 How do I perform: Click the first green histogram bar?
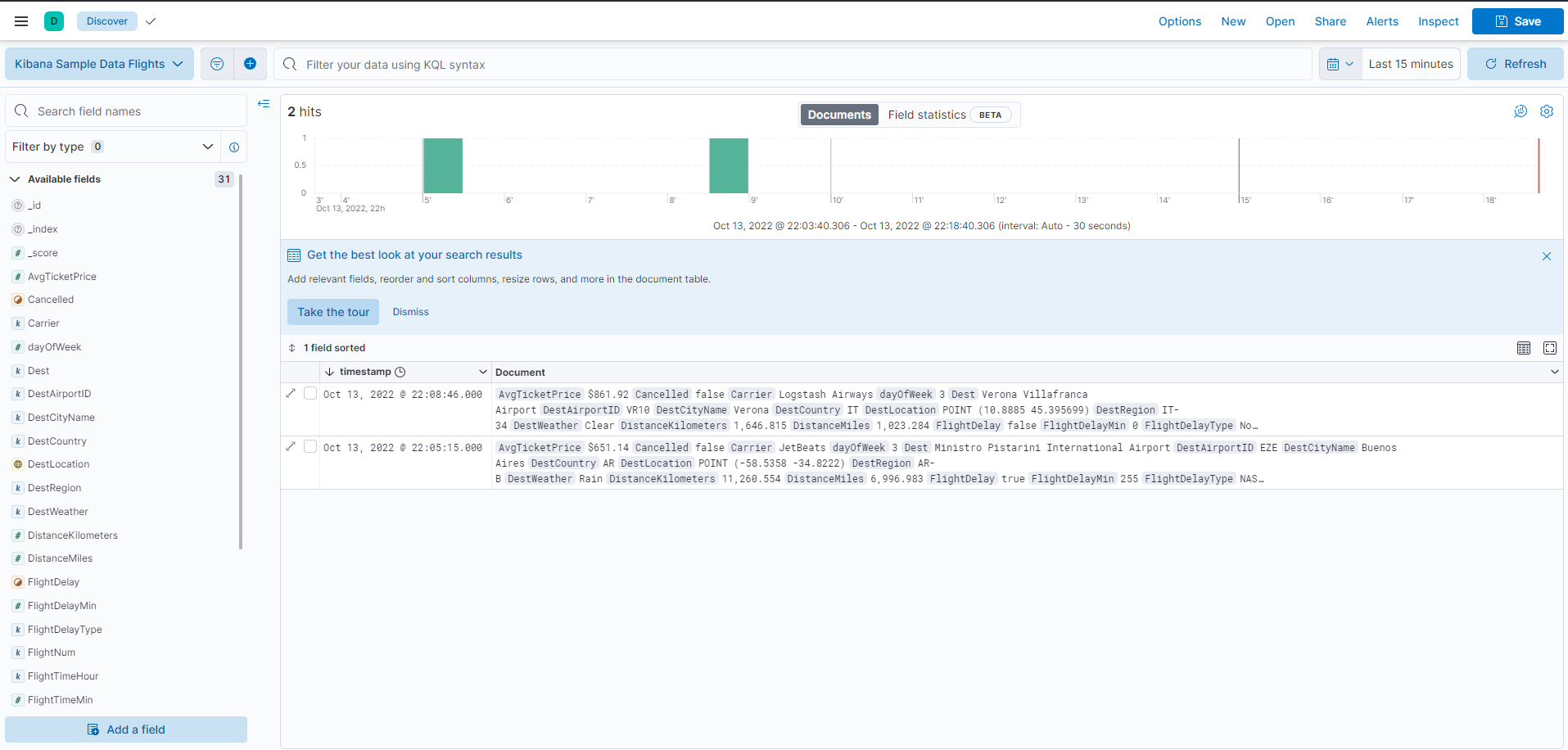point(443,166)
